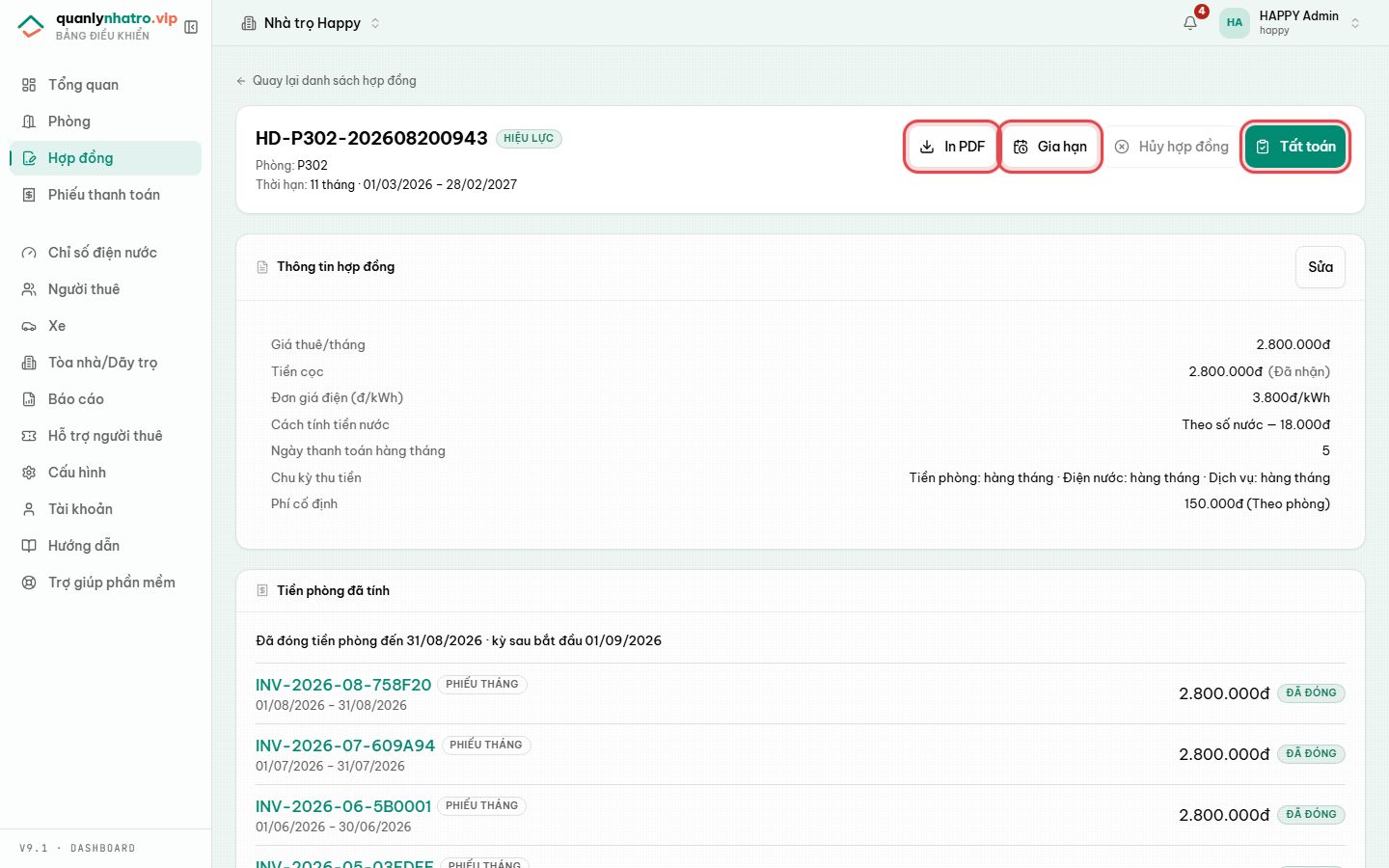Click the Gia hạn button
The width and height of the screenshot is (1389, 868).
(x=1049, y=147)
